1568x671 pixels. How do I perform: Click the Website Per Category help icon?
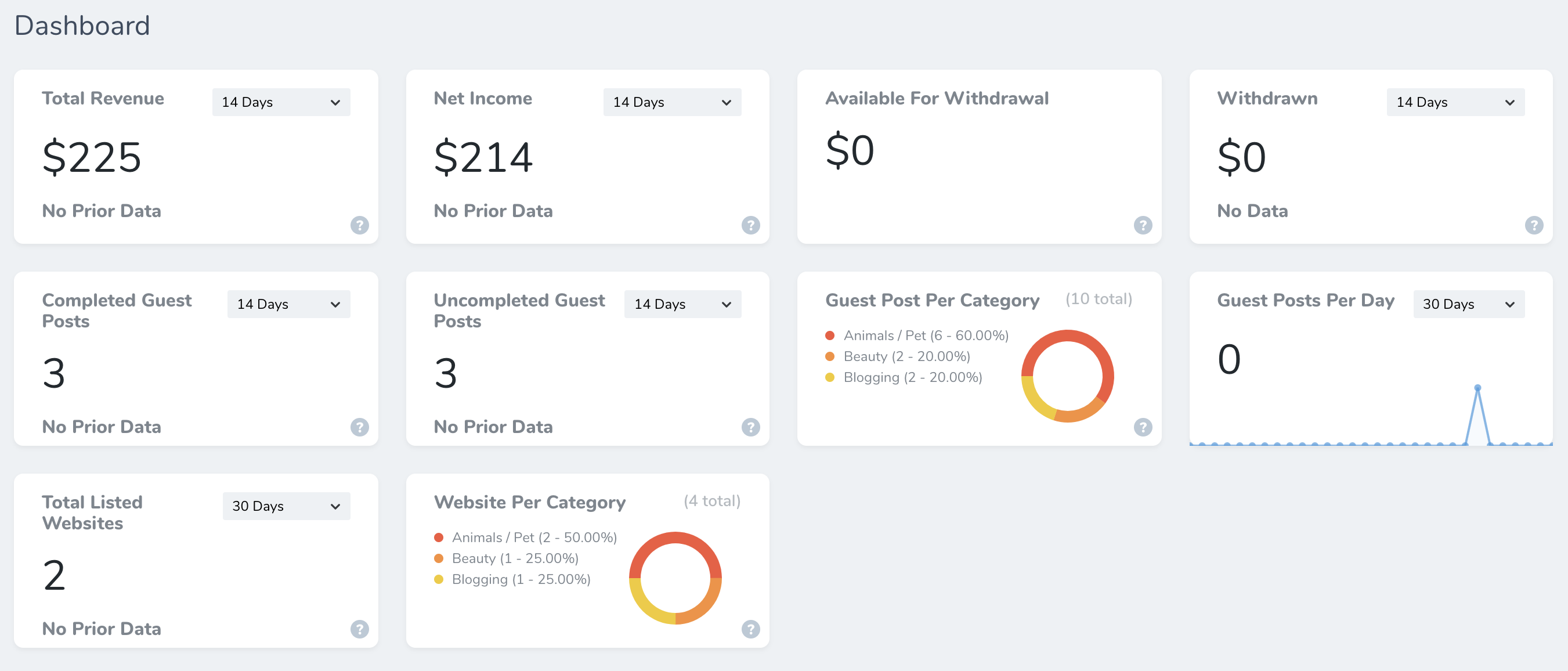click(750, 629)
